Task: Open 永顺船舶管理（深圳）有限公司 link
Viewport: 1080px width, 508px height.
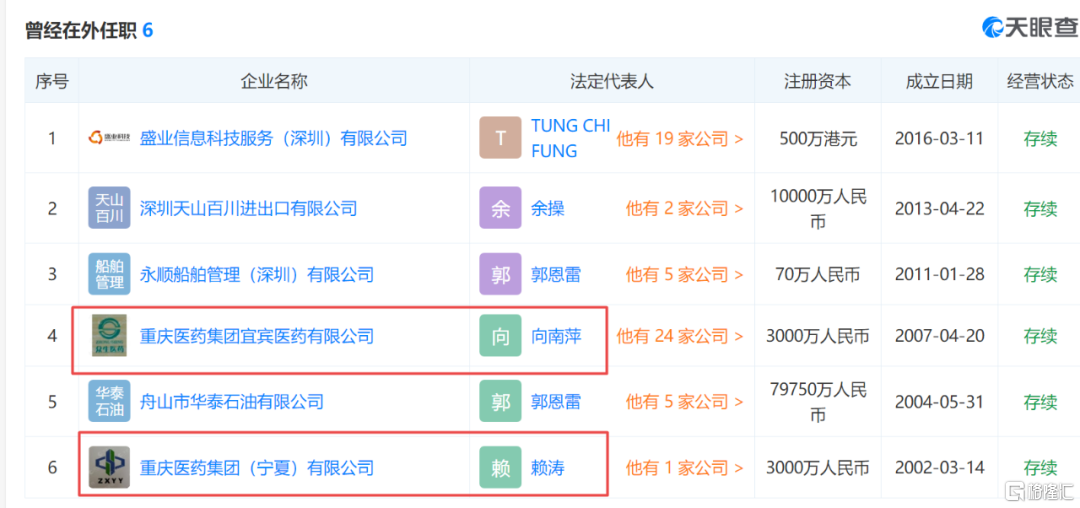Action: tap(256, 274)
